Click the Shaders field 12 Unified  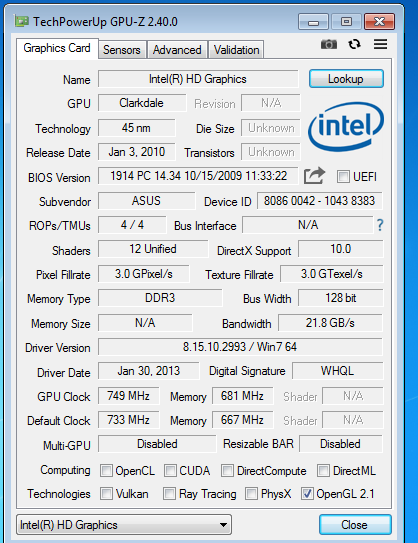click(153, 249)
